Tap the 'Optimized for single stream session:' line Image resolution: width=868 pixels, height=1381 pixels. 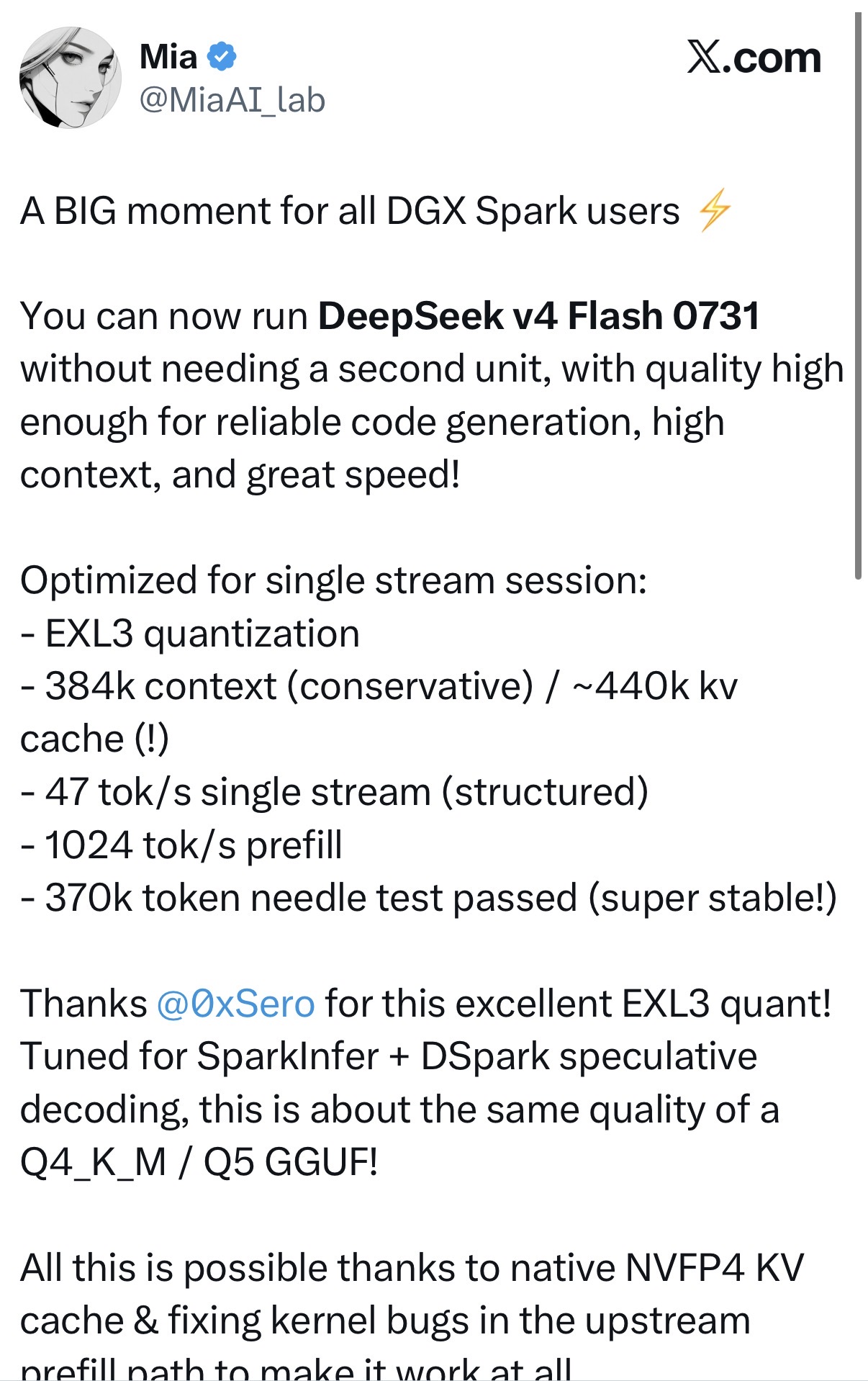tap(333, 580)
